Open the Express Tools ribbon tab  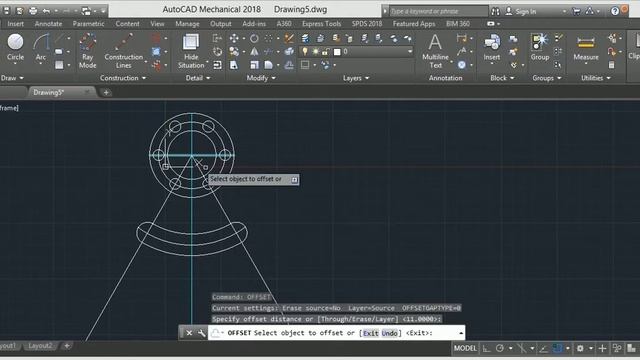click(321, 24)
